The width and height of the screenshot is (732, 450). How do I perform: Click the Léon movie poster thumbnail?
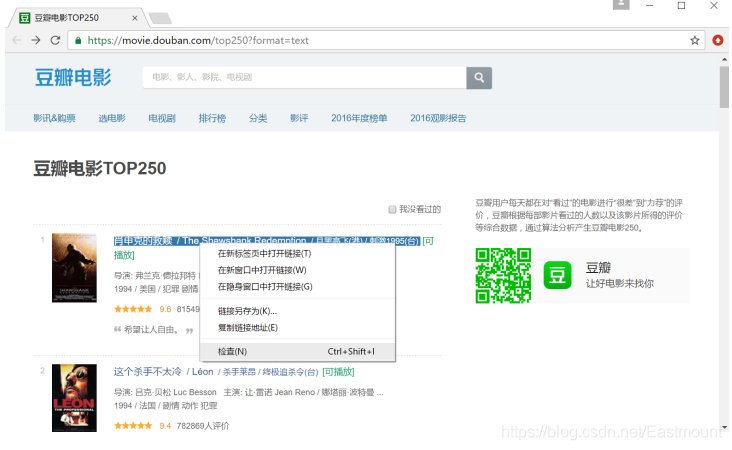74,398
